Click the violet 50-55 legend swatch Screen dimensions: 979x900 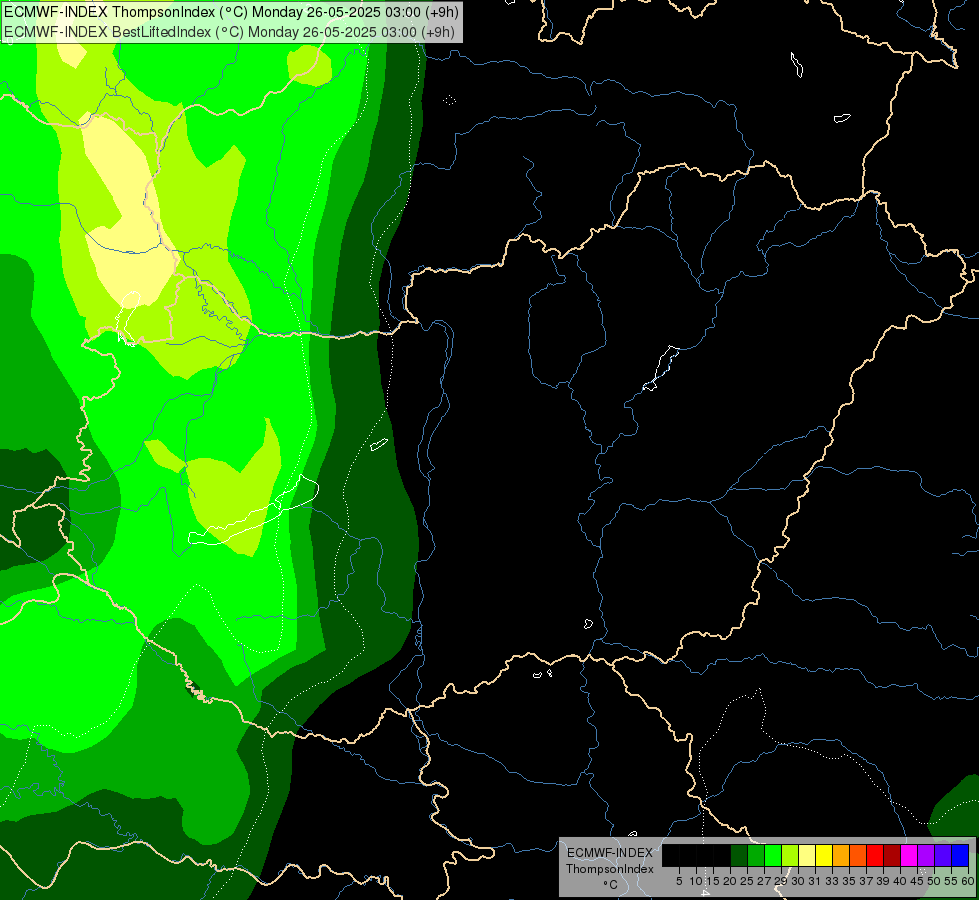coord(943,855)
